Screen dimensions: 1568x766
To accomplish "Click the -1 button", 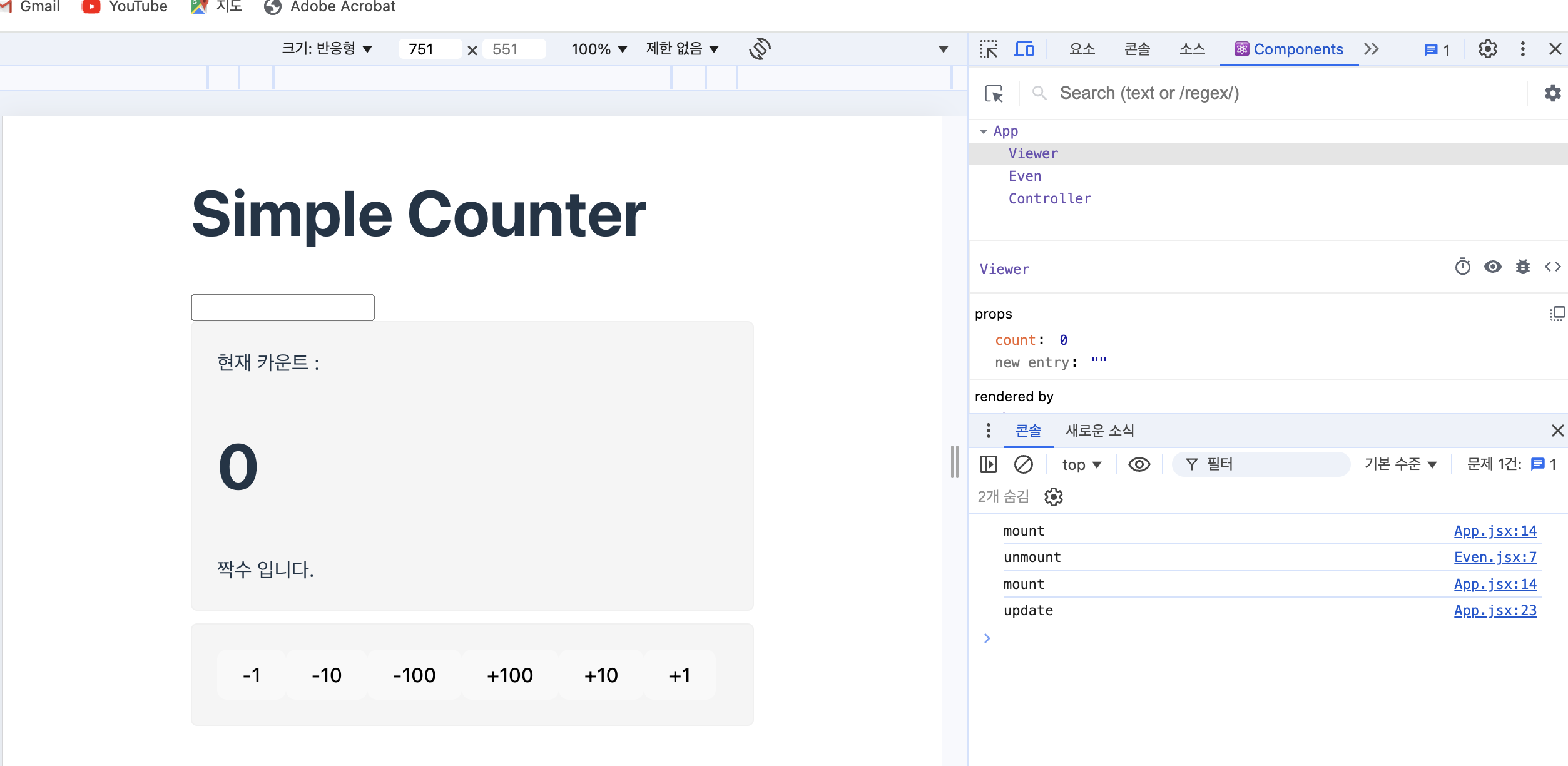I will (251, 675).
